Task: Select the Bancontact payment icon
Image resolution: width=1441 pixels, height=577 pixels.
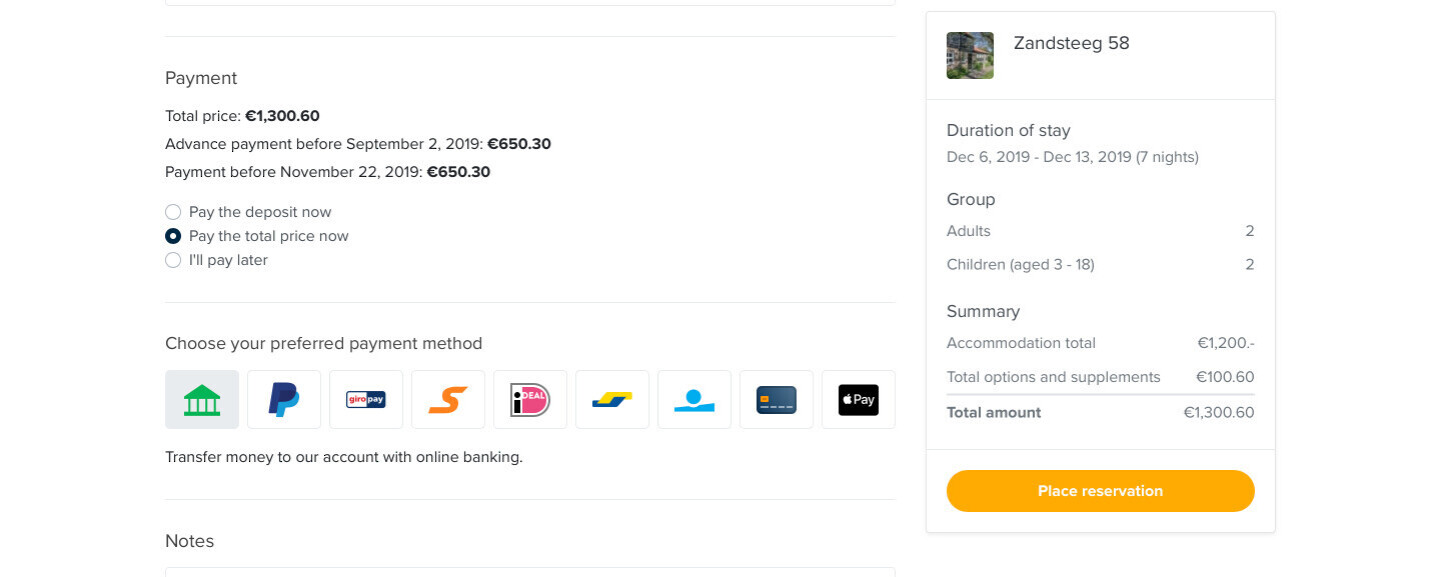Action: click(x=612, y=400)
